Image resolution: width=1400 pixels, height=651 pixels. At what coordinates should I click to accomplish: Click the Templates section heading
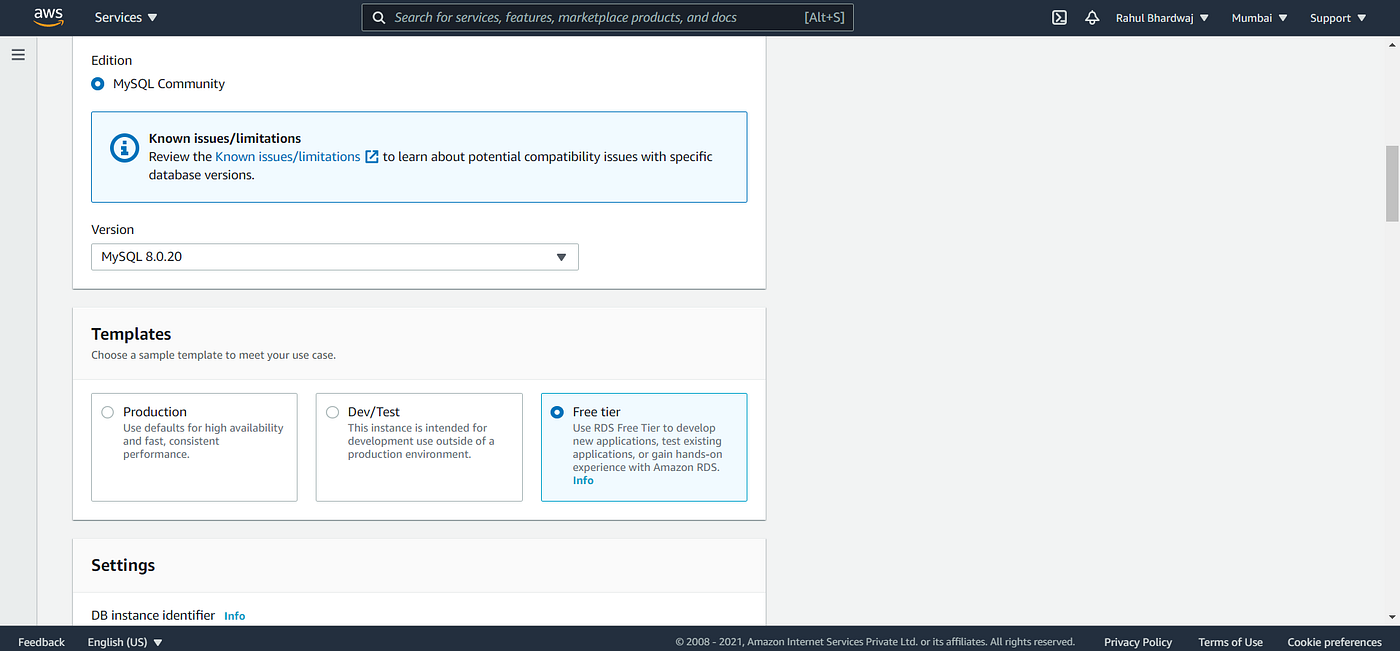coord(131,334)
